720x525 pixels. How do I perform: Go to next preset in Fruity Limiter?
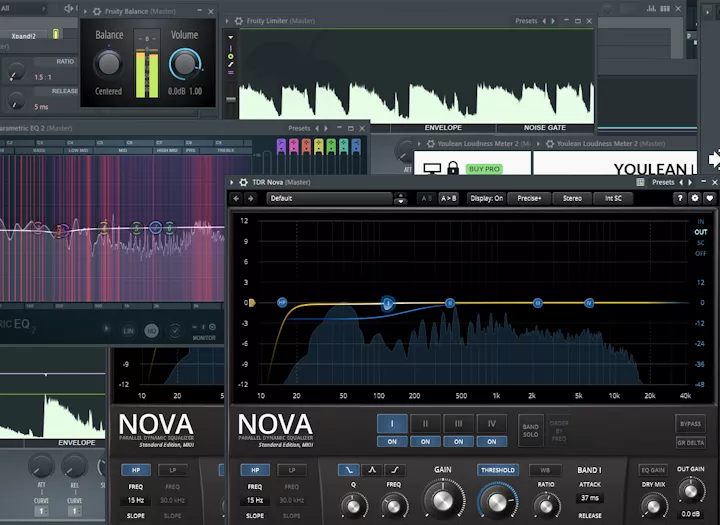553,21
